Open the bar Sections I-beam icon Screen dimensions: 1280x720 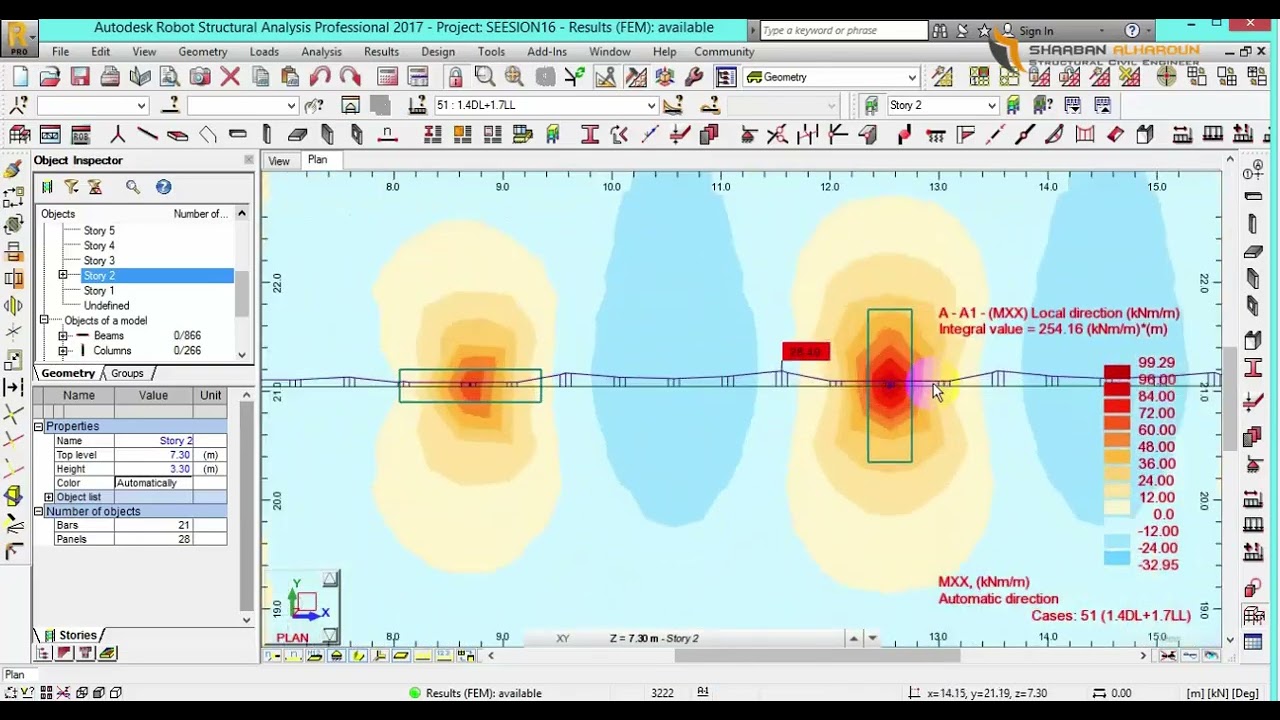tap(590, 135)
